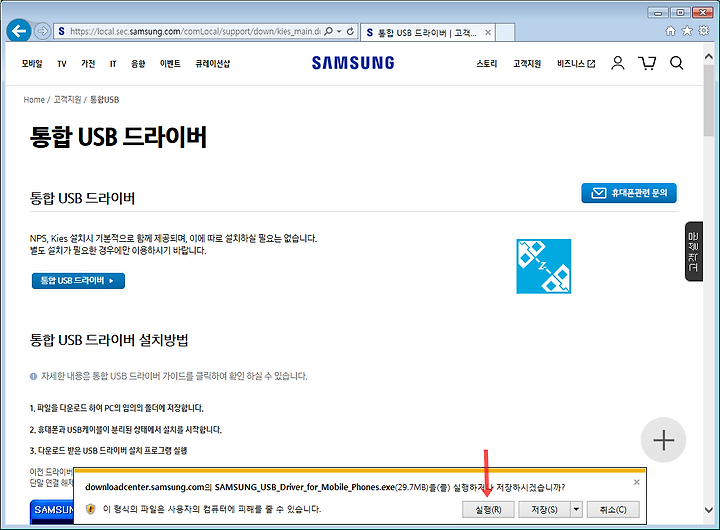Screen dimensions: 720x530
Task: Click the 저장(S) save button
Action: pyautogui.click(x=544, y=509)
